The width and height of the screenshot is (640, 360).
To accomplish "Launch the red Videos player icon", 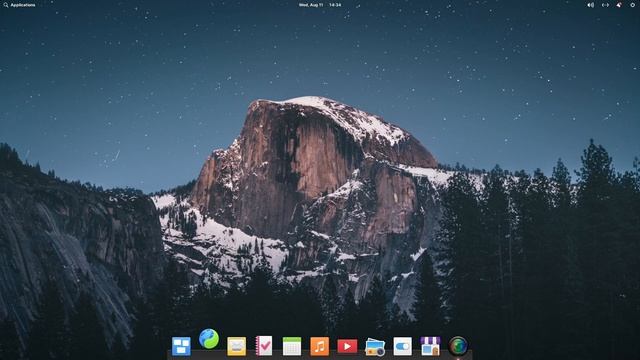I will pyautogui.click(x=347, y=347).
